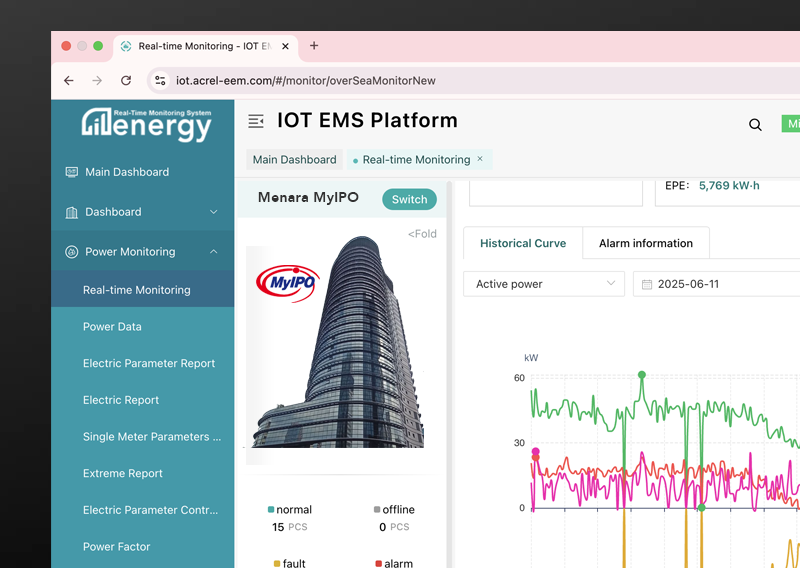Click the offline count 0 PCS
800x568 pixels.
[394, 527]
